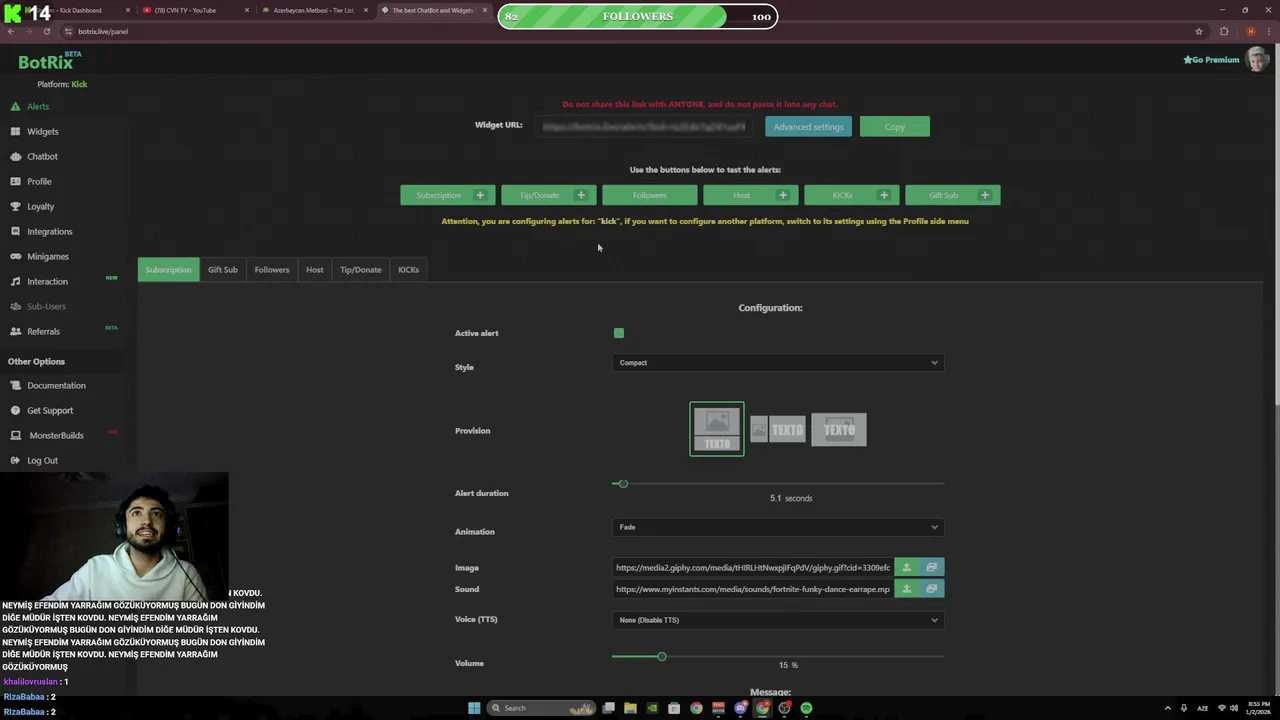Click the BotRix logo
Screen dimensions: 1280x720
coord(48,61)
